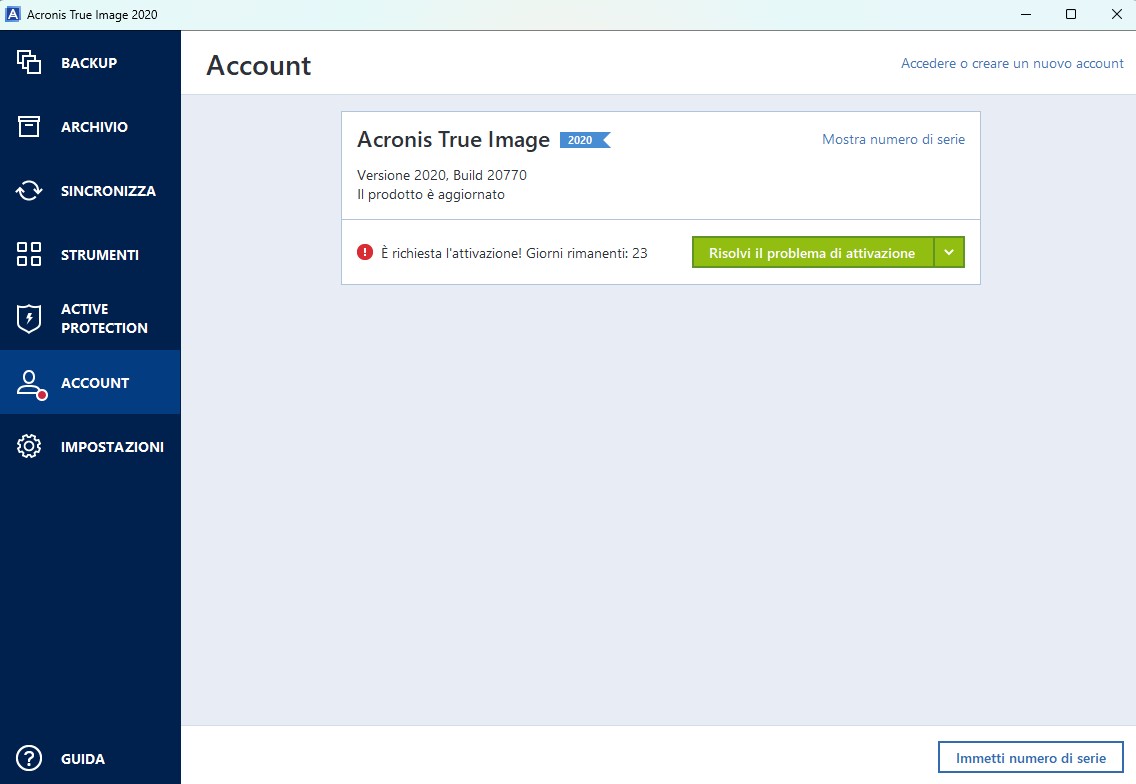Select the ACCOUNT label in sidebar

pos(95,383)
